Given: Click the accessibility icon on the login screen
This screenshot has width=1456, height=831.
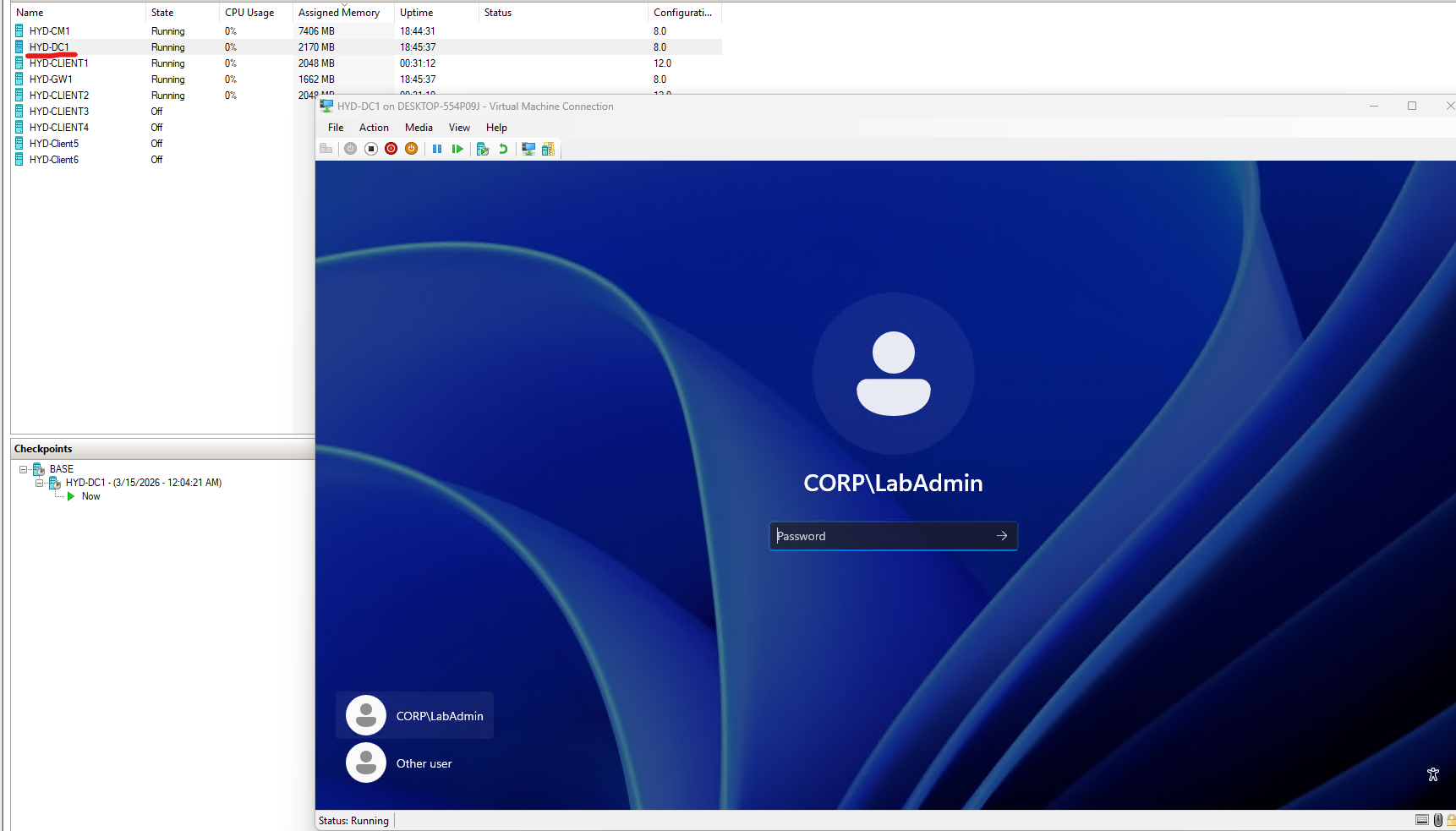Looking at the screenshot, I should tap(1432, 774).
